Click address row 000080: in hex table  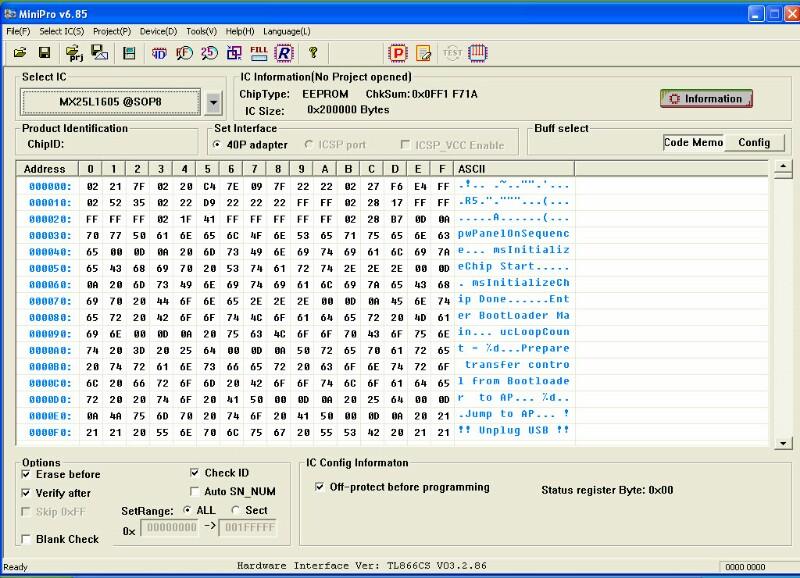(x=49, y=317)
